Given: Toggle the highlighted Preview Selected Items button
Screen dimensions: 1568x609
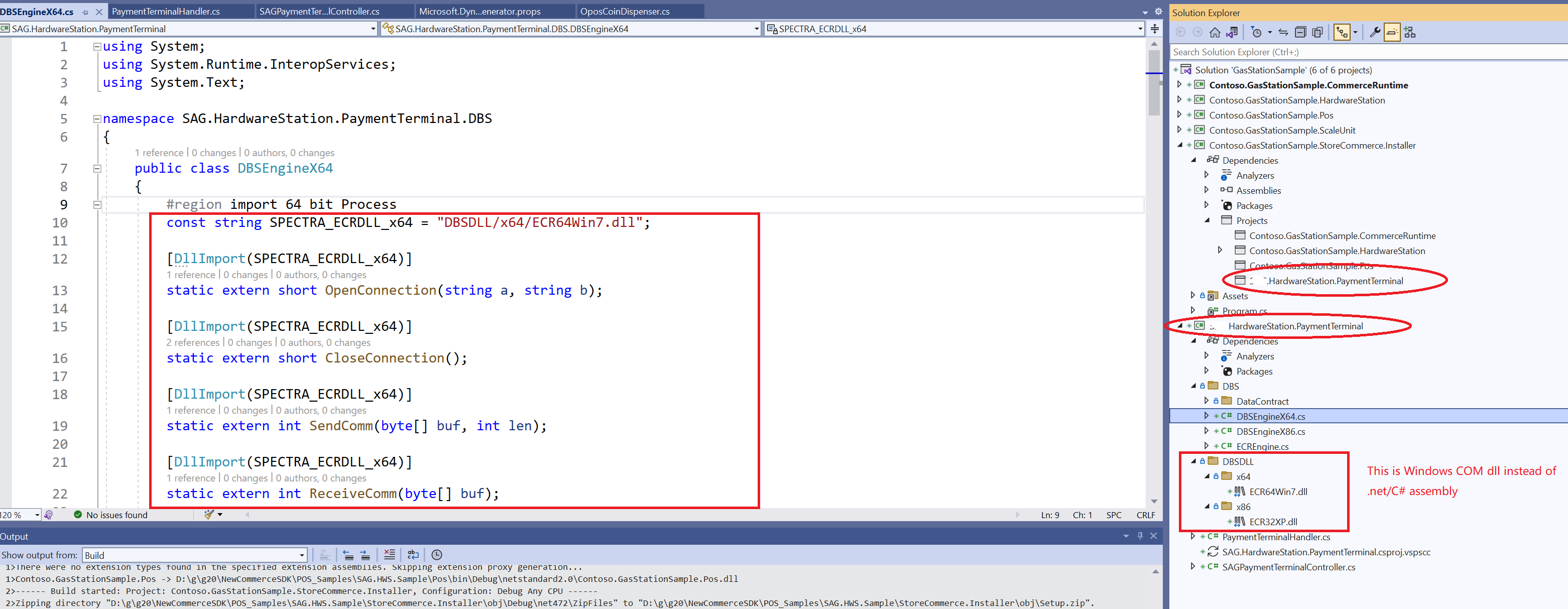Looking at the screenshot, I should tap(1392, 32).
